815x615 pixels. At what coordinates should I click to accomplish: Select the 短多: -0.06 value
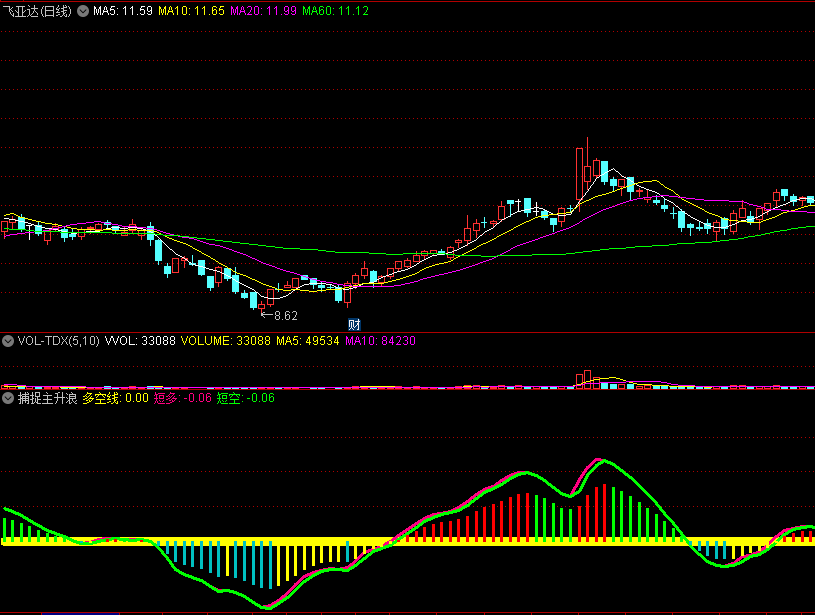(x=182, y=399)
